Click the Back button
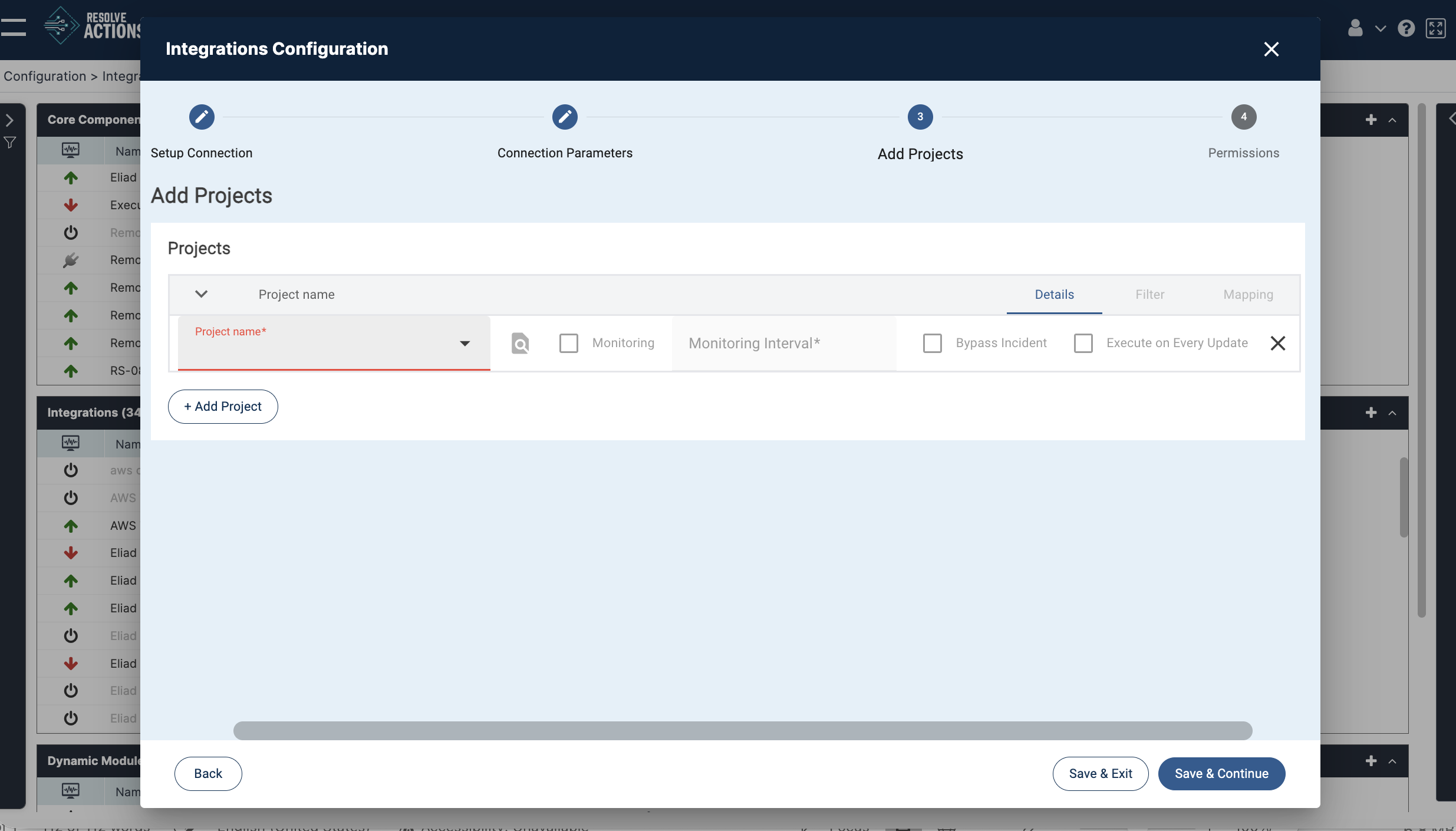 point(208,773)
